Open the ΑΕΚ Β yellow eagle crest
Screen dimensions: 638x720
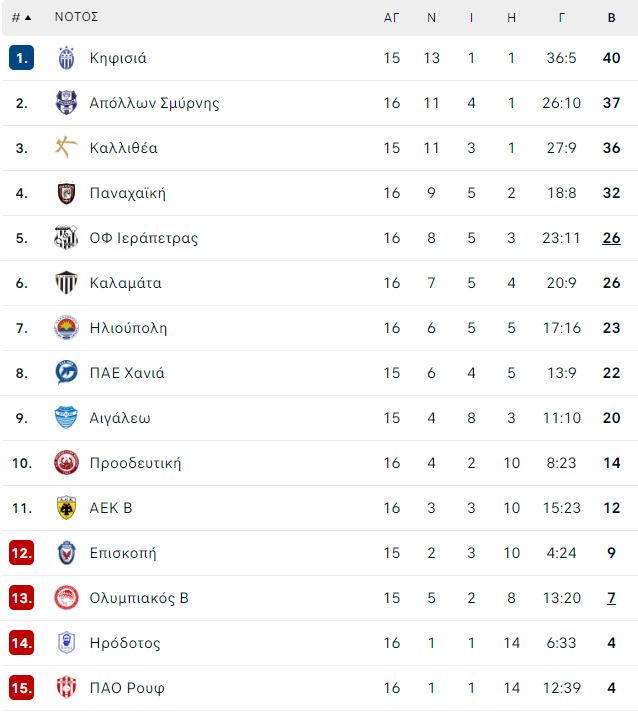click(66, 507)
